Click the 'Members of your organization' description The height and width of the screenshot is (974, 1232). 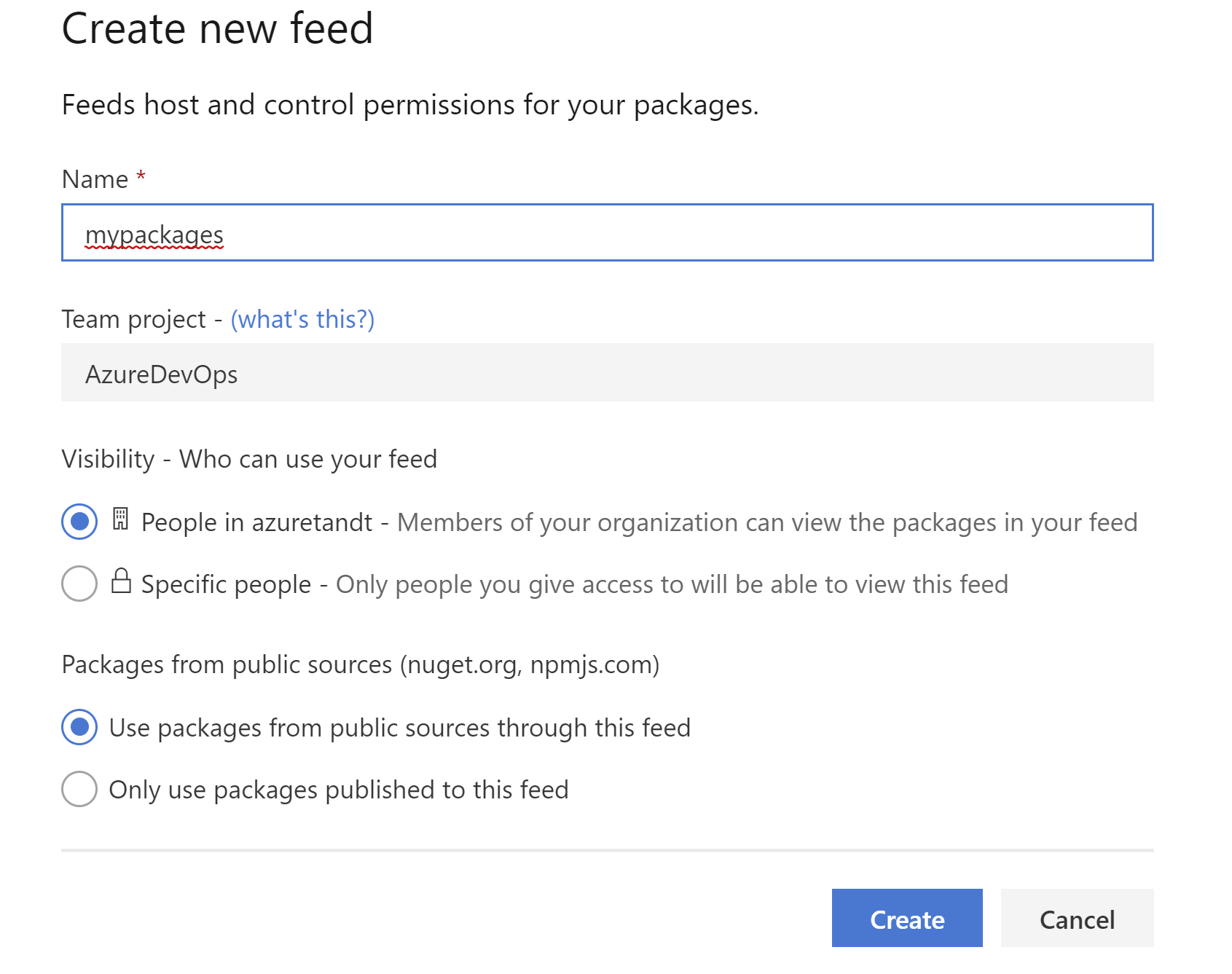767,522
